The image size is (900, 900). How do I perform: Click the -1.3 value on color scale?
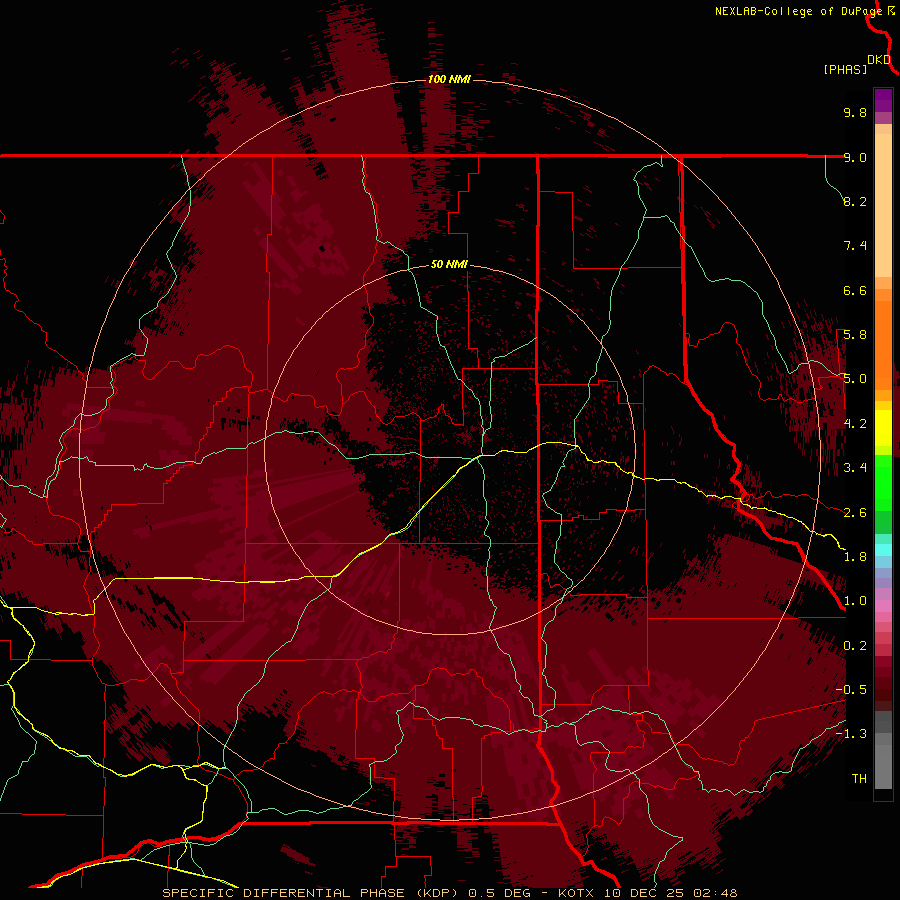point(851,734)
